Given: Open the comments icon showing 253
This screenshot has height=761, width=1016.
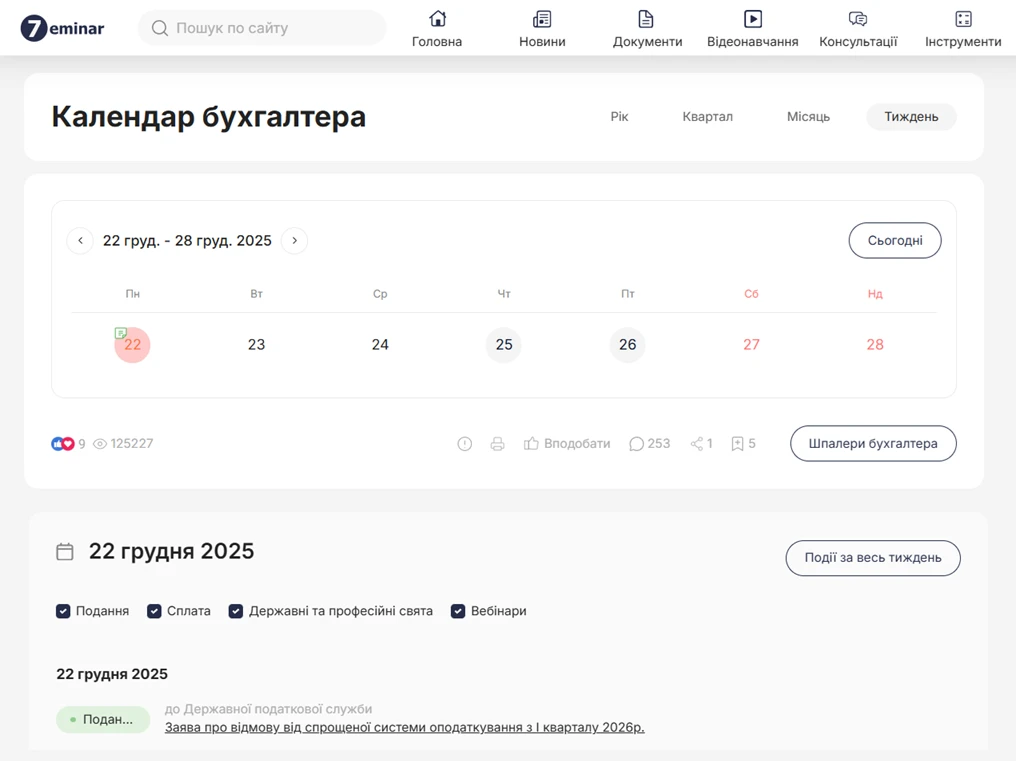Looking at the screenshot, I should pos(637,443).
